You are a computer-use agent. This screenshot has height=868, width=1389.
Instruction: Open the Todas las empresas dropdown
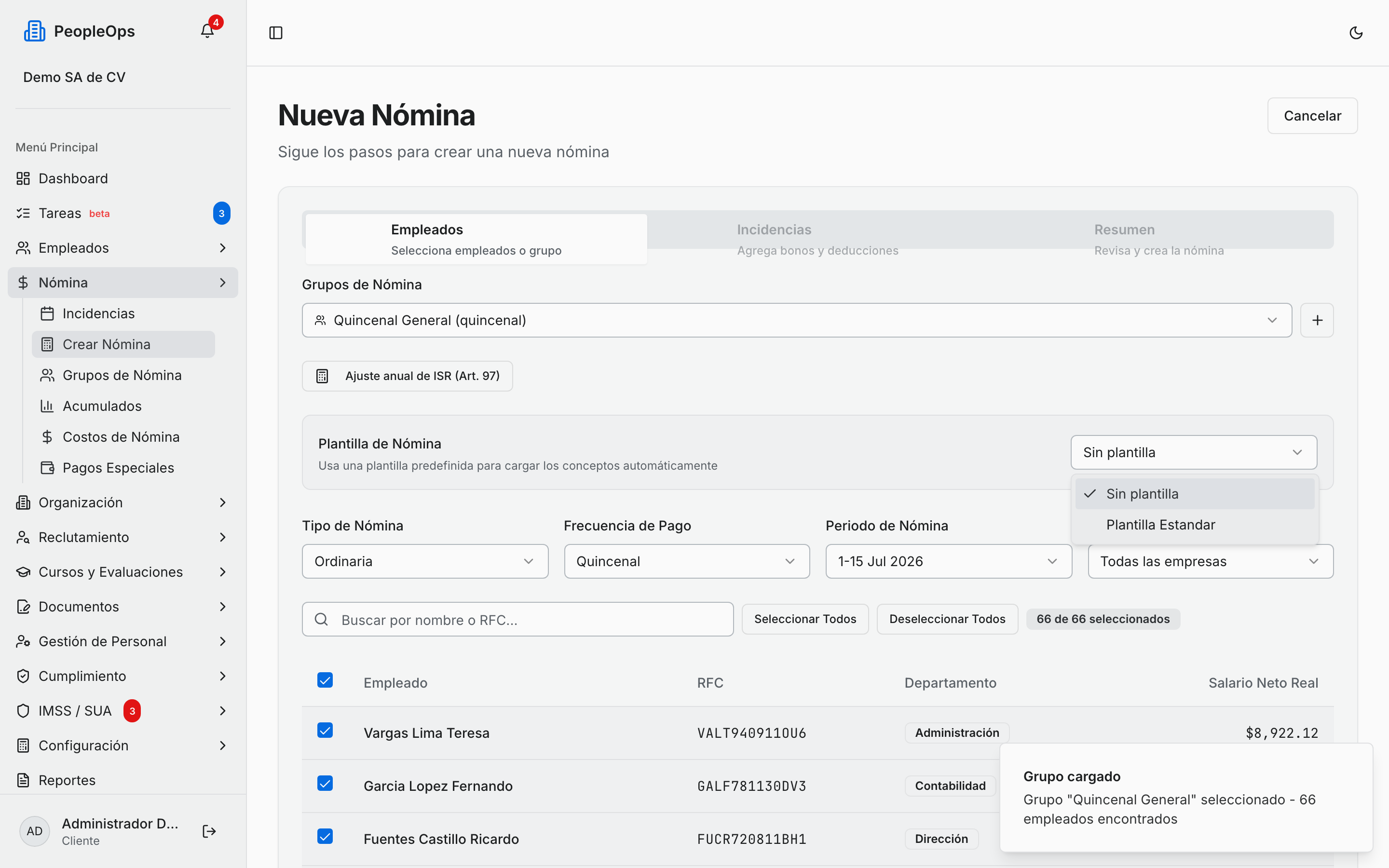1211,561
